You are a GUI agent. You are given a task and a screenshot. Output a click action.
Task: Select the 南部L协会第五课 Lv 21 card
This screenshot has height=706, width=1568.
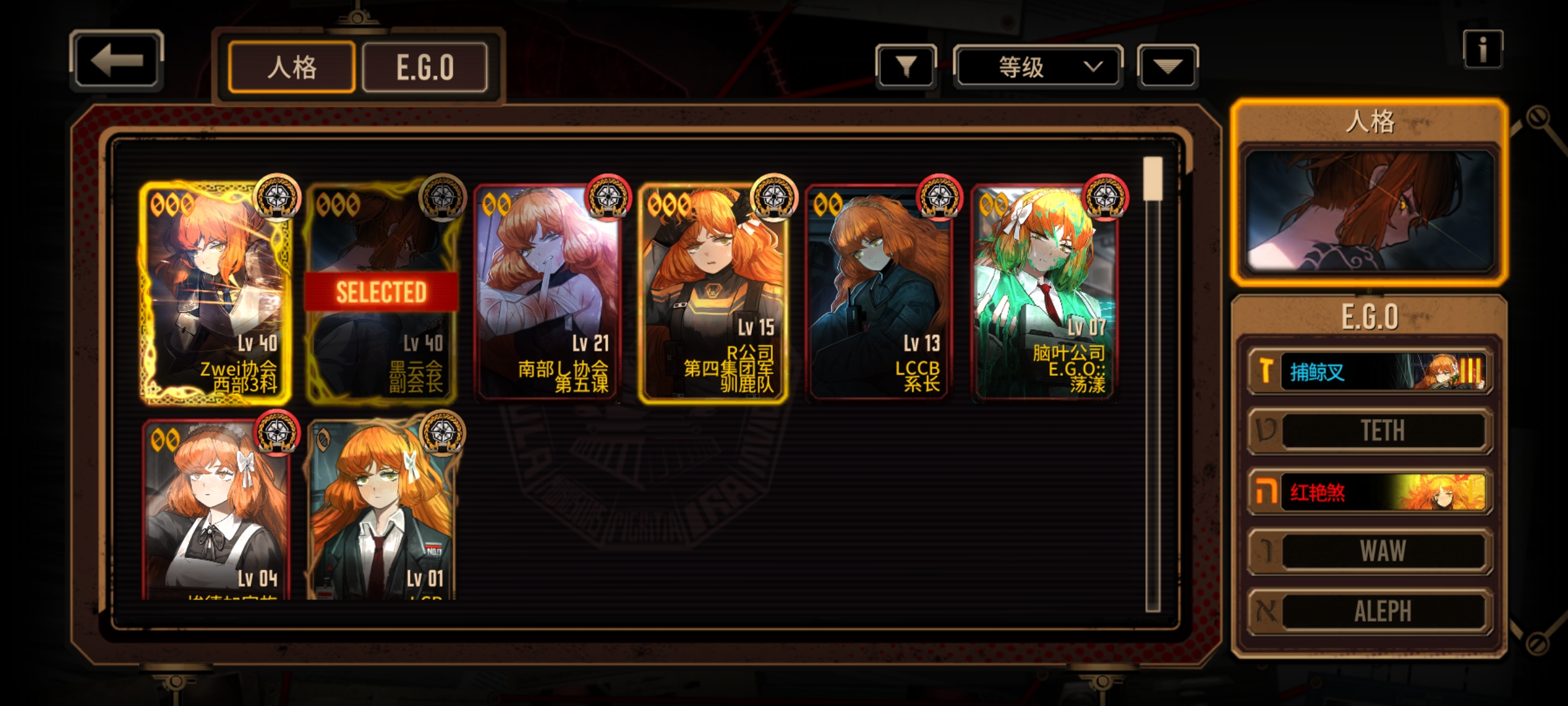click(x=547, y=293)
